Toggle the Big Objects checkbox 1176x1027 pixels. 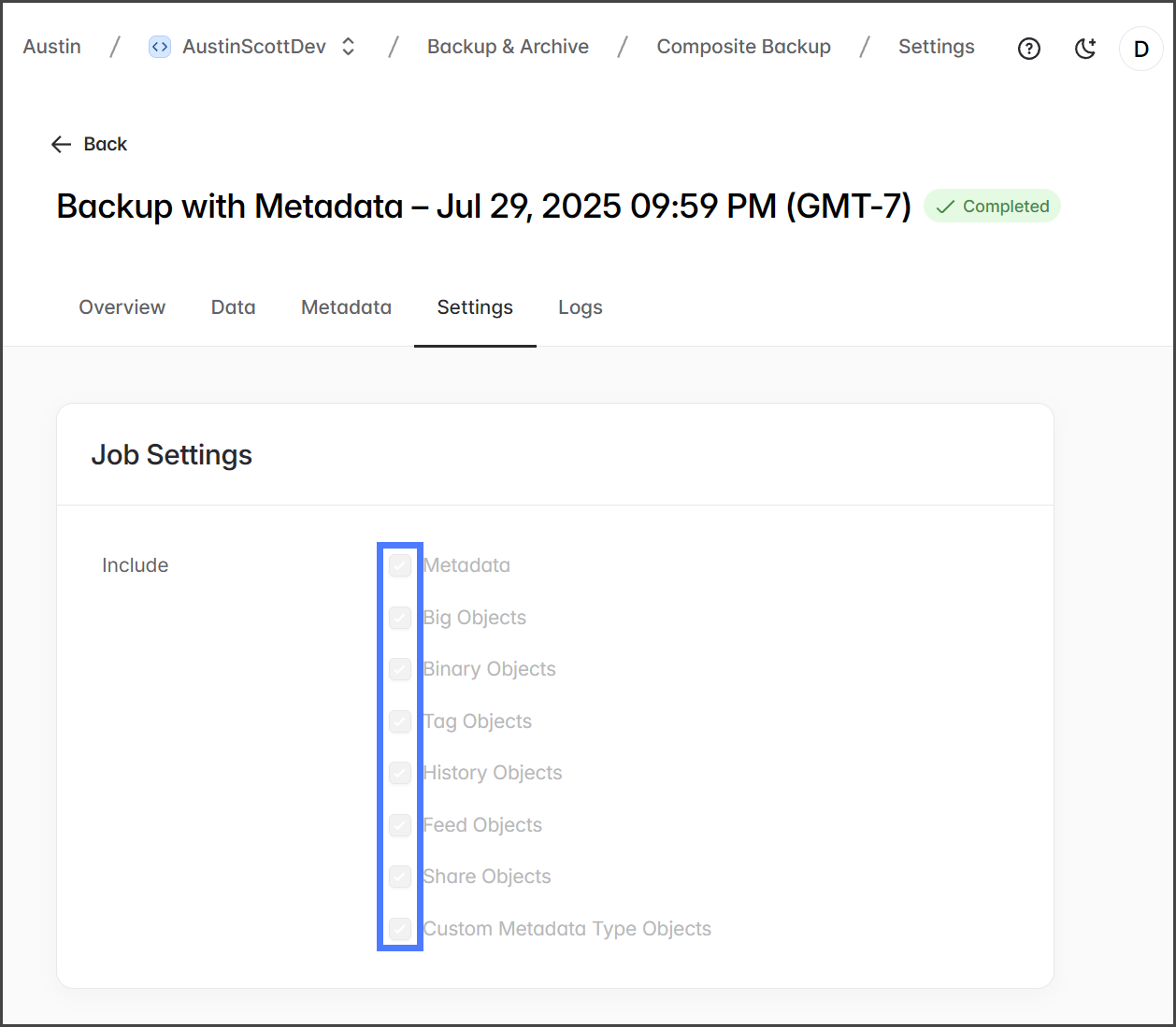click(x=400, y=618)
